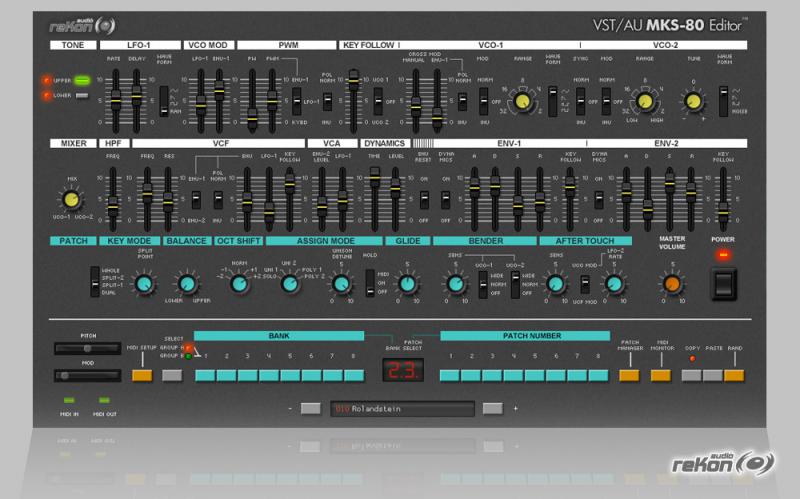This screenshot has height=499, width=800.
Task: Select BANK button 4
Action: tap(269, 376)
